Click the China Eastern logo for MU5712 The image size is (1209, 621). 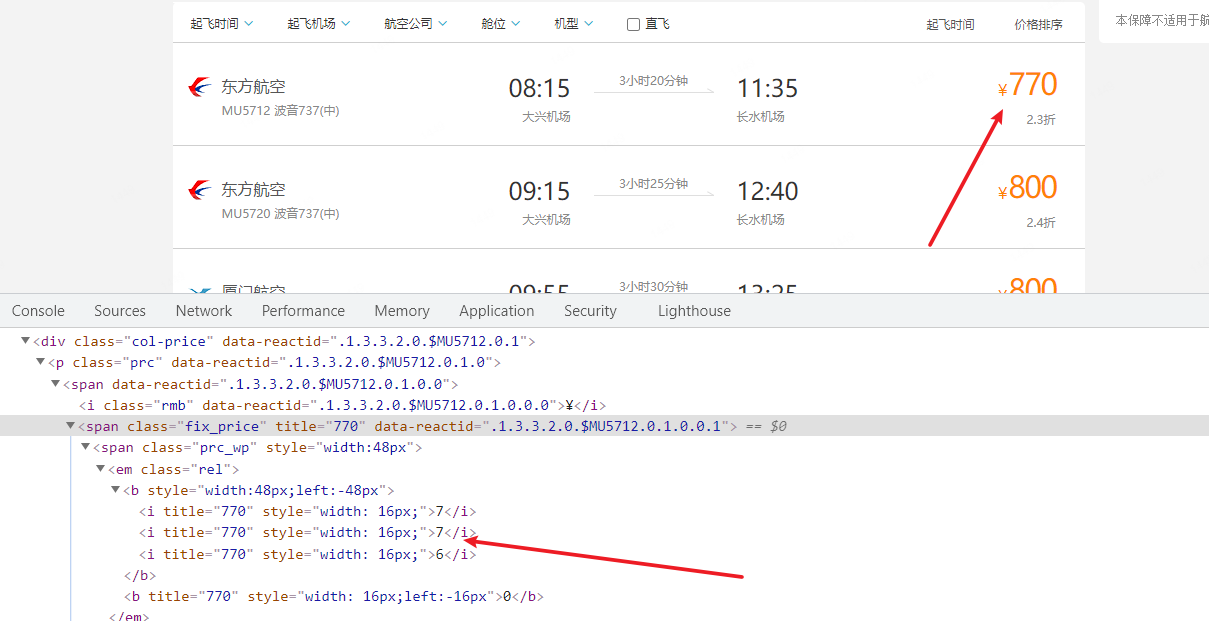(200, 87)
